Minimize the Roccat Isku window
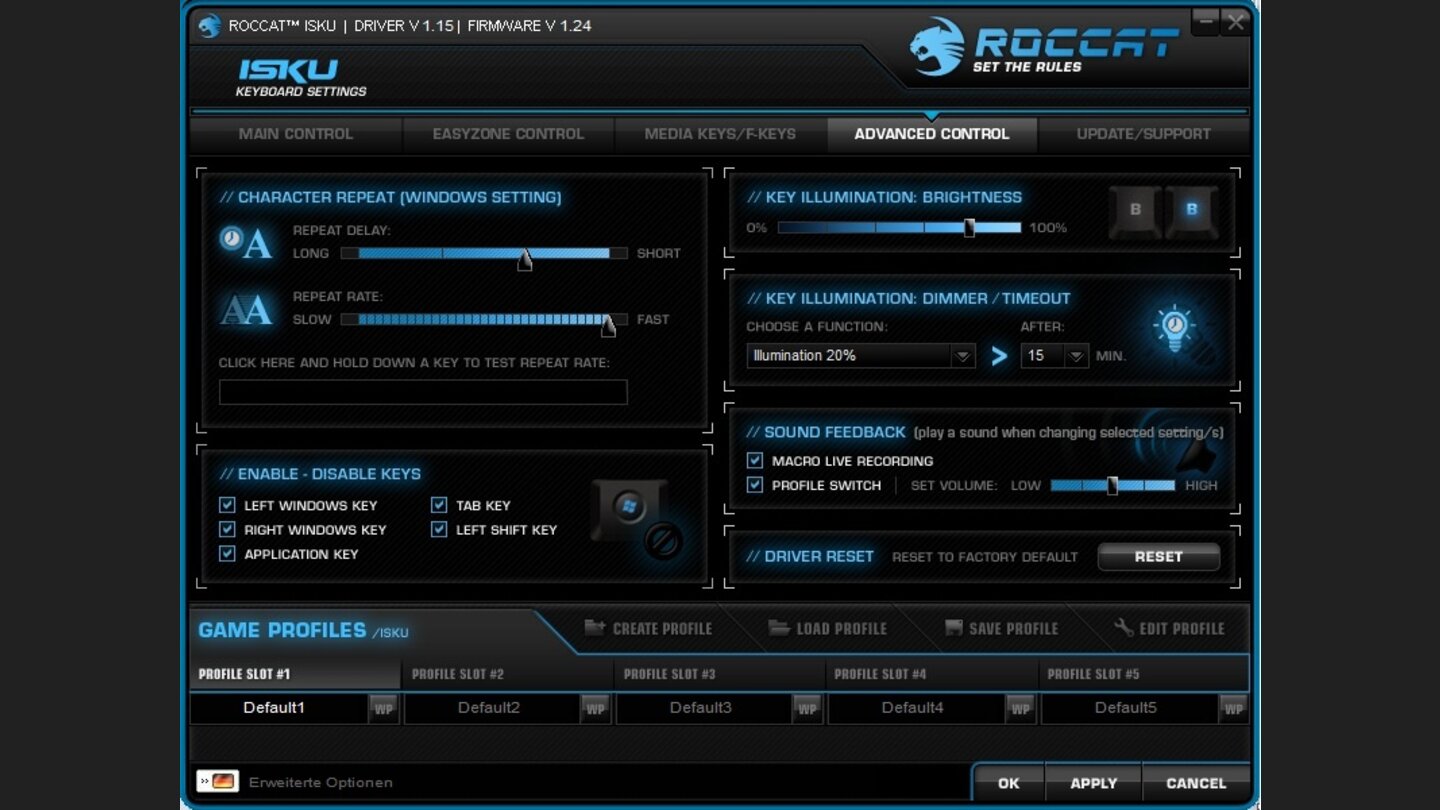The image size is (1440, 810). (1206, 21)
